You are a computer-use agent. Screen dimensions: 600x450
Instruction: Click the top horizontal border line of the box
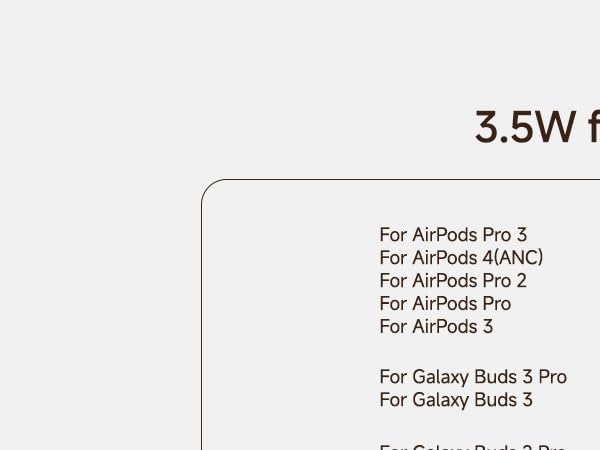(x=400, y=180)
